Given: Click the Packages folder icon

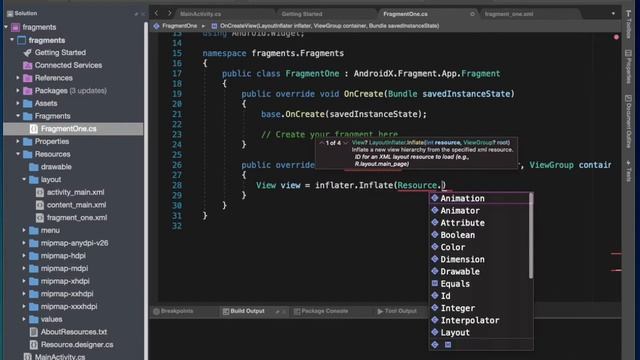Looking at the screenshot, I should [28, 91].
